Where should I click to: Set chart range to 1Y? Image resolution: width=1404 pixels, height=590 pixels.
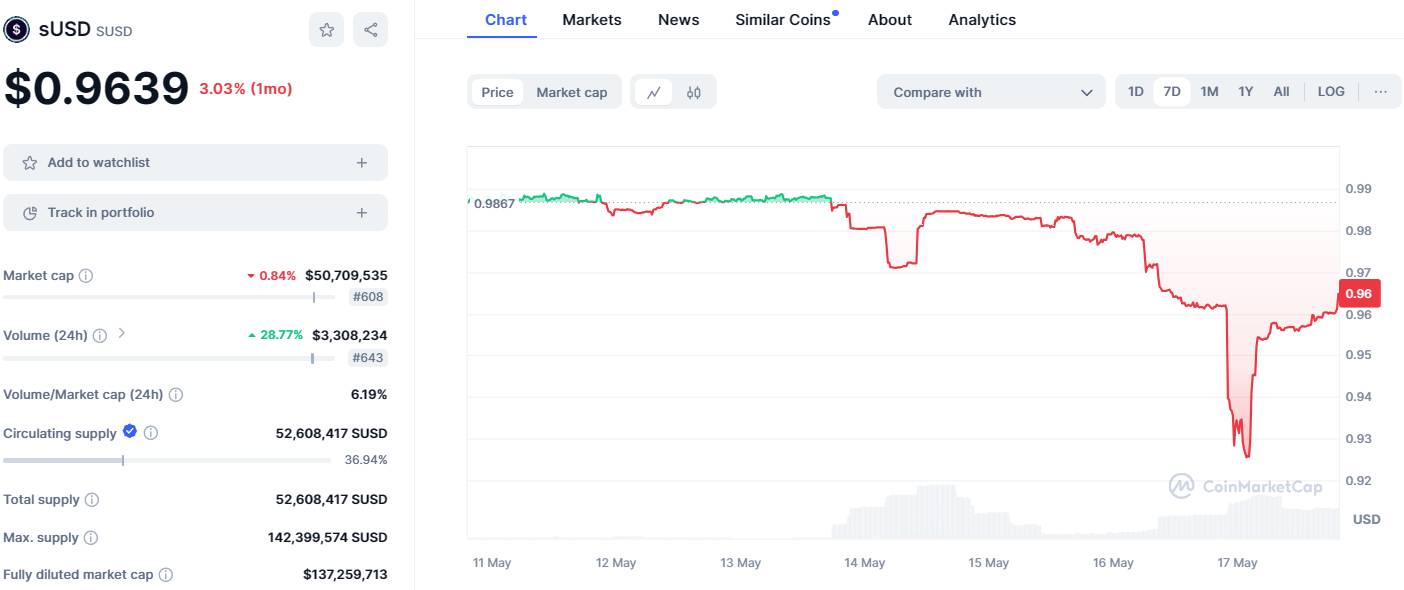(1246, 91)
